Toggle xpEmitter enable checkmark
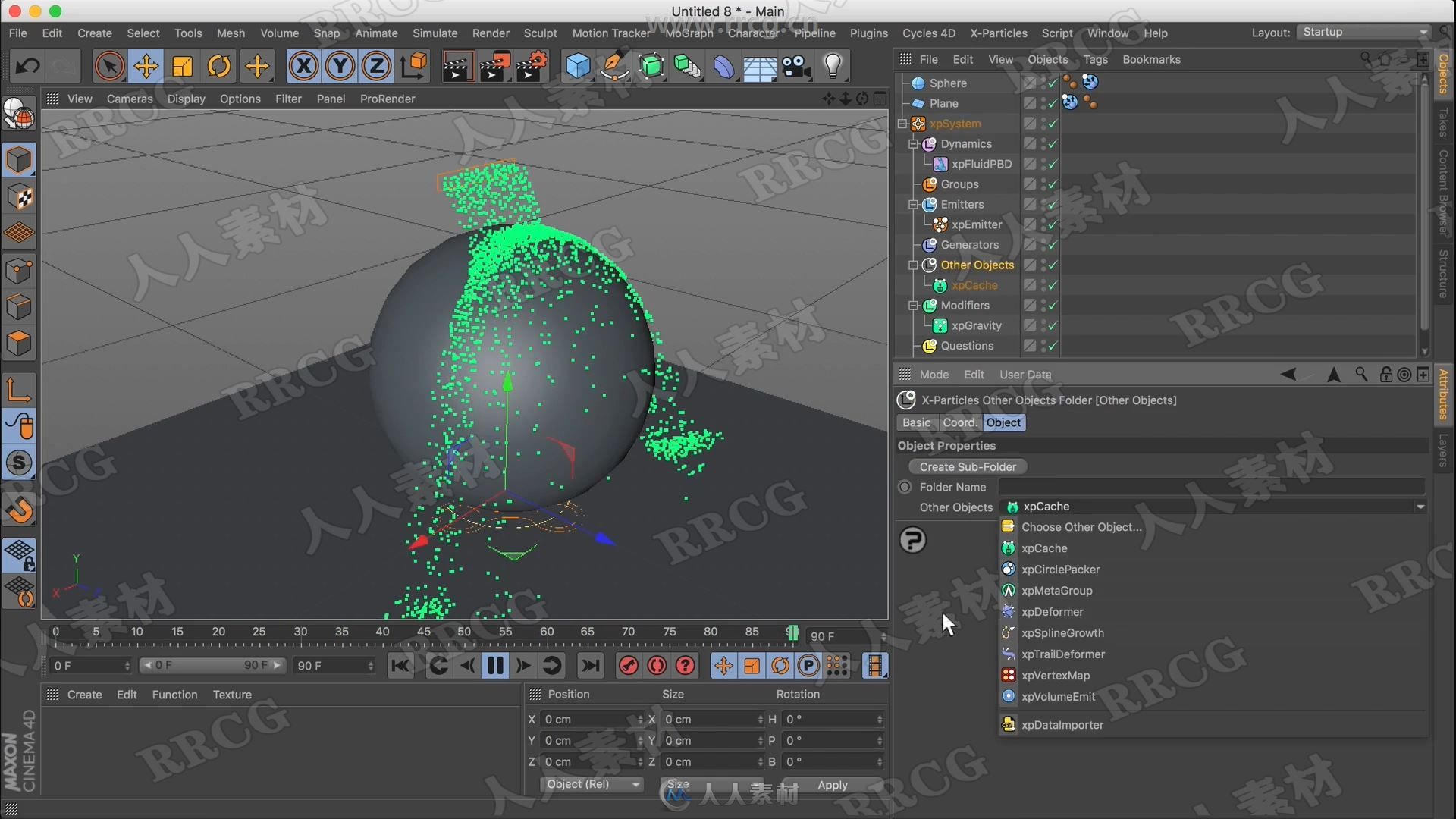This screenshot has width=1456, height=819. coord(1053,225)
